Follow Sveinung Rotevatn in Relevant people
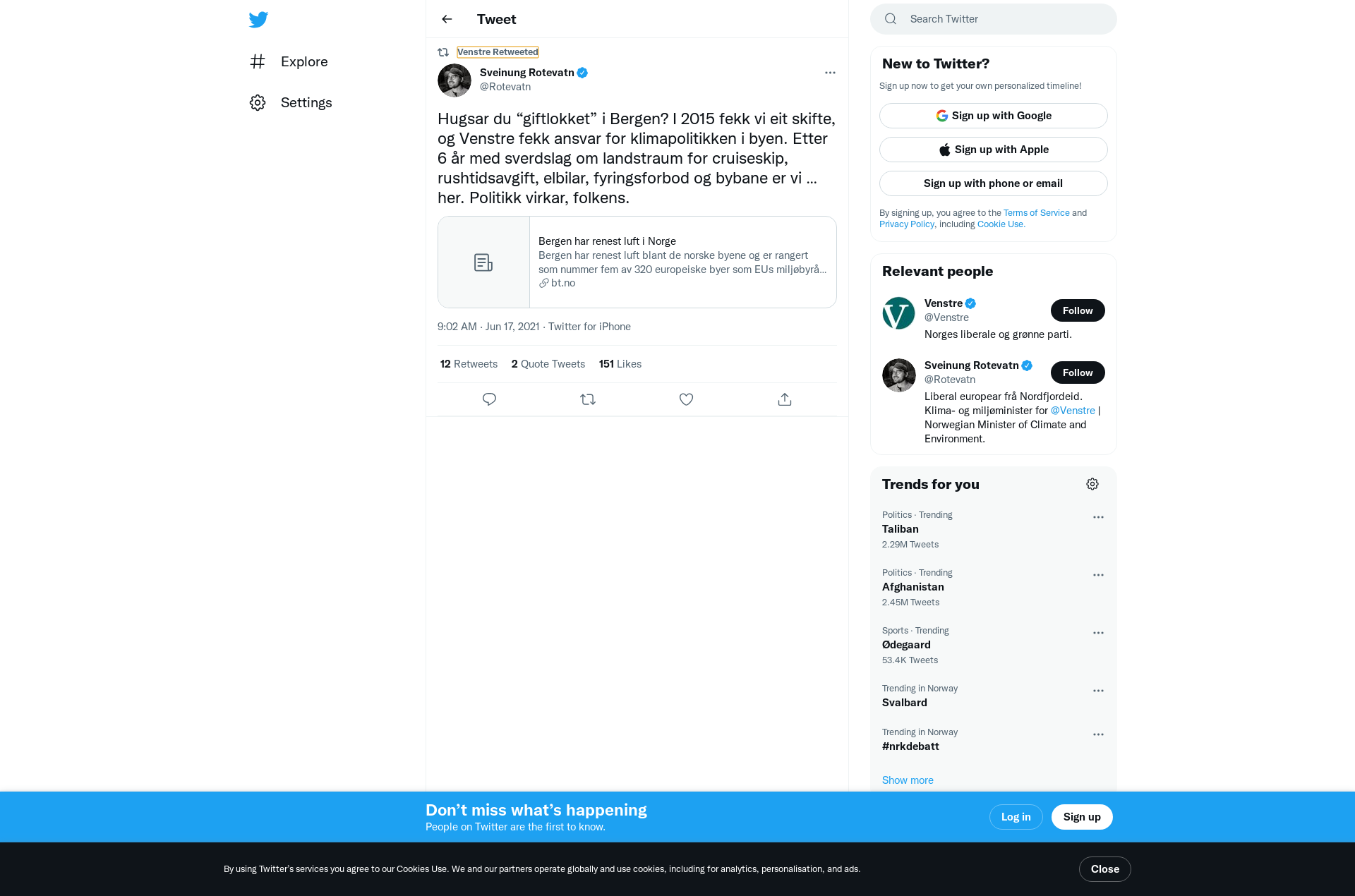 point(1078,373)
